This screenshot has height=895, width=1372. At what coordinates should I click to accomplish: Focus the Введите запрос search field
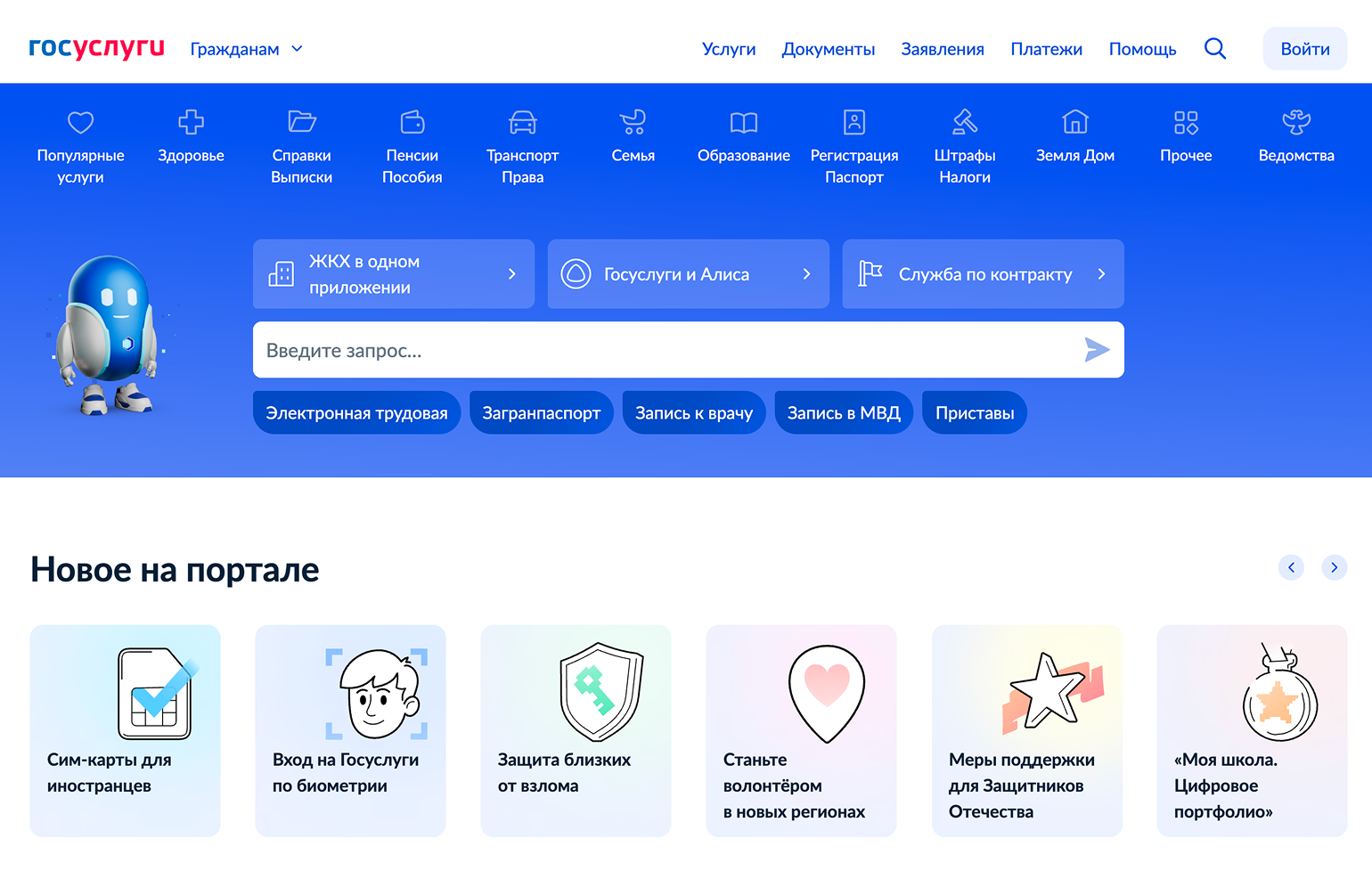pos(689,350)
